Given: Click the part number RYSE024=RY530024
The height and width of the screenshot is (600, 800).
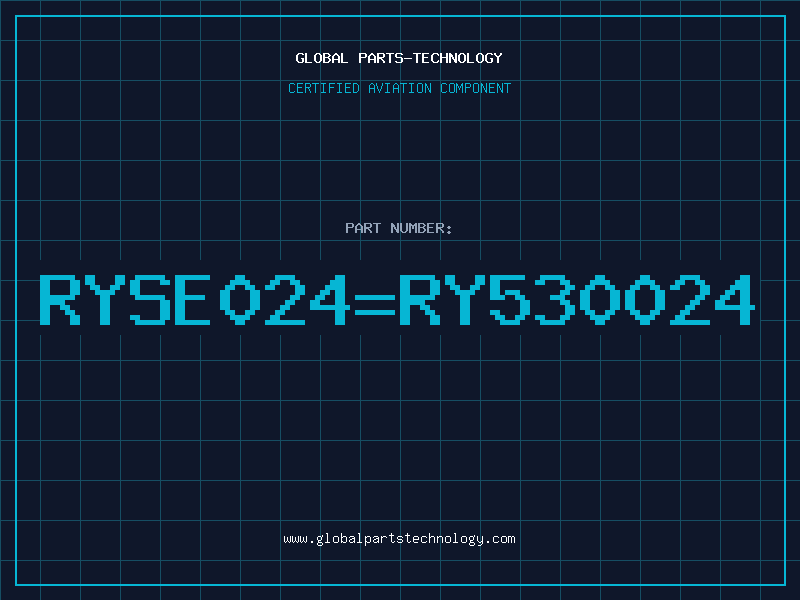Looking at the screenshot, I should pyautogui.click(x=397, y=300).
